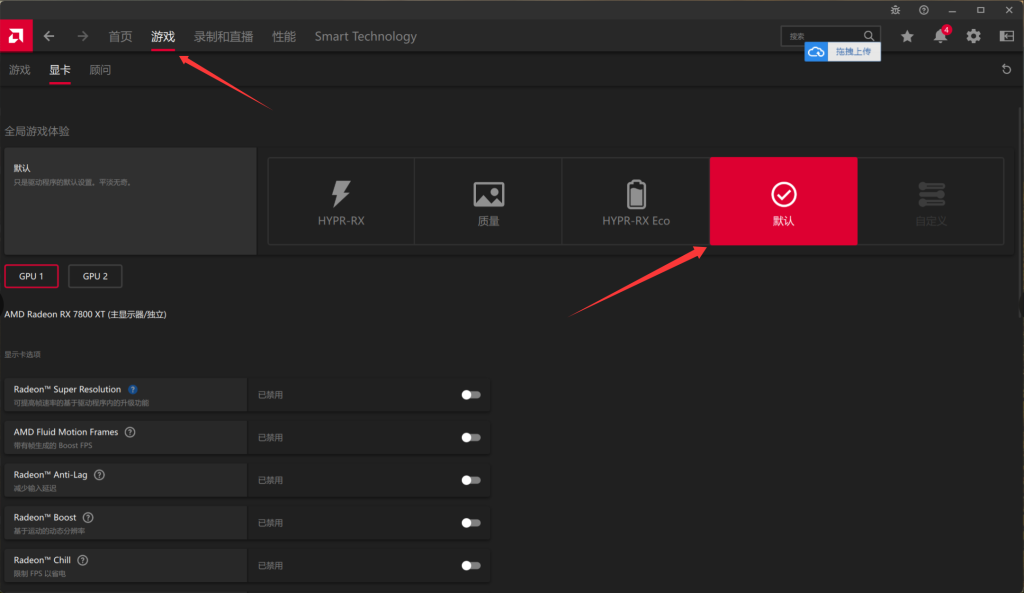Switch to the 显卡 sub-tab

click(x=59, y=70)
